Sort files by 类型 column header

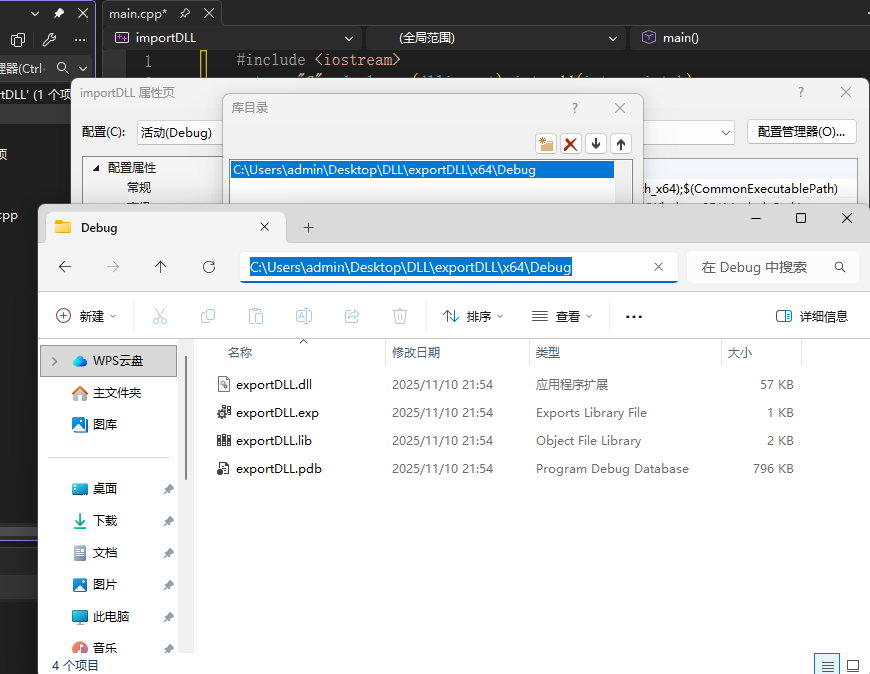548,352
